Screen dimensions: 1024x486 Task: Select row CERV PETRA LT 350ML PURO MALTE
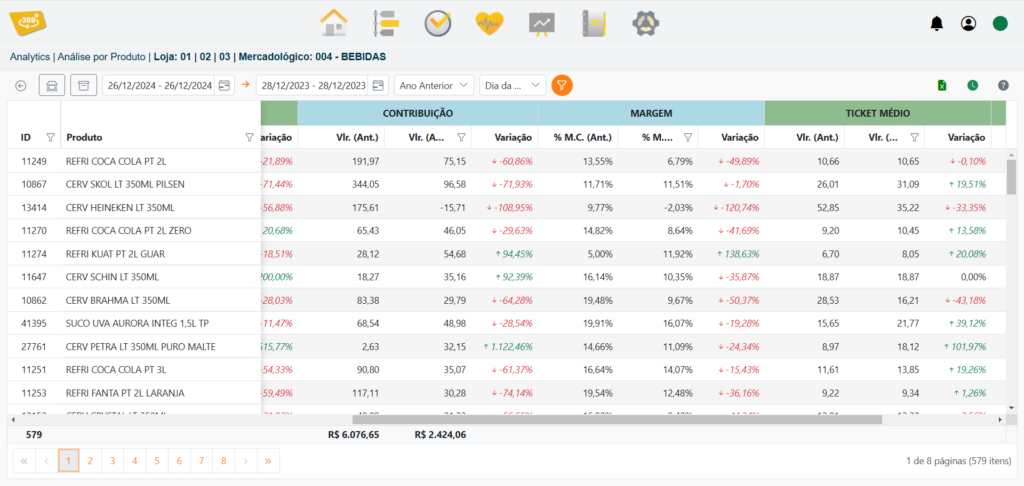[507, 347]
